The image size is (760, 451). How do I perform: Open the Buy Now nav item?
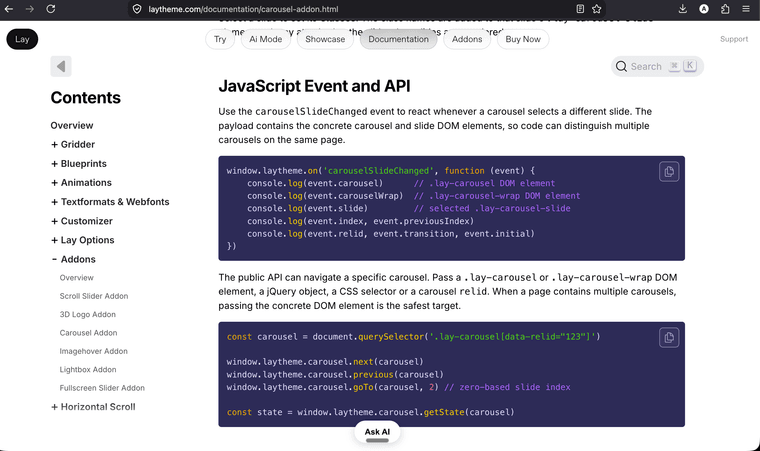523,39
